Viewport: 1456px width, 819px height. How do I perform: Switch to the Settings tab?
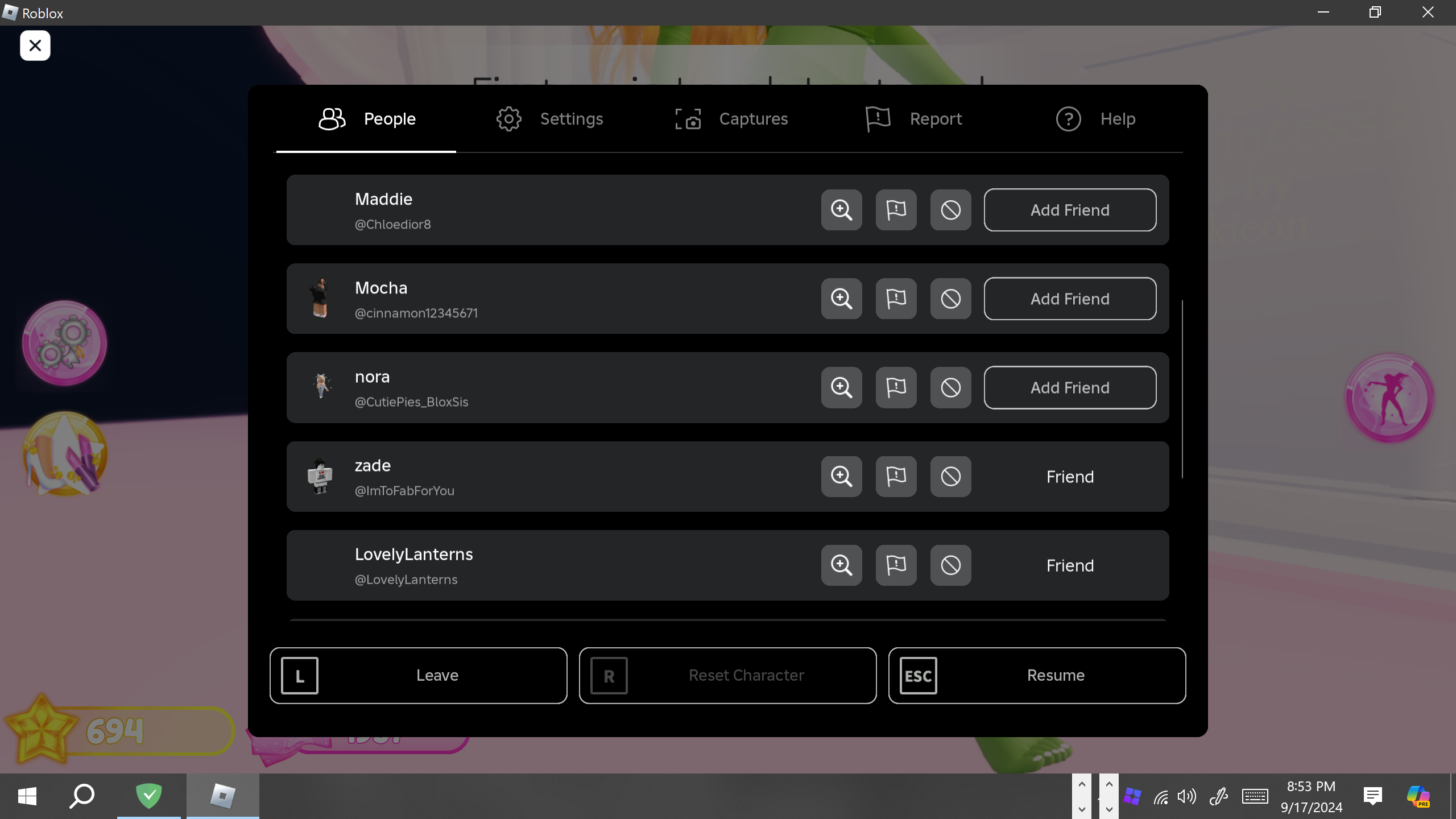pyautogui.click(x=549, y=119)
